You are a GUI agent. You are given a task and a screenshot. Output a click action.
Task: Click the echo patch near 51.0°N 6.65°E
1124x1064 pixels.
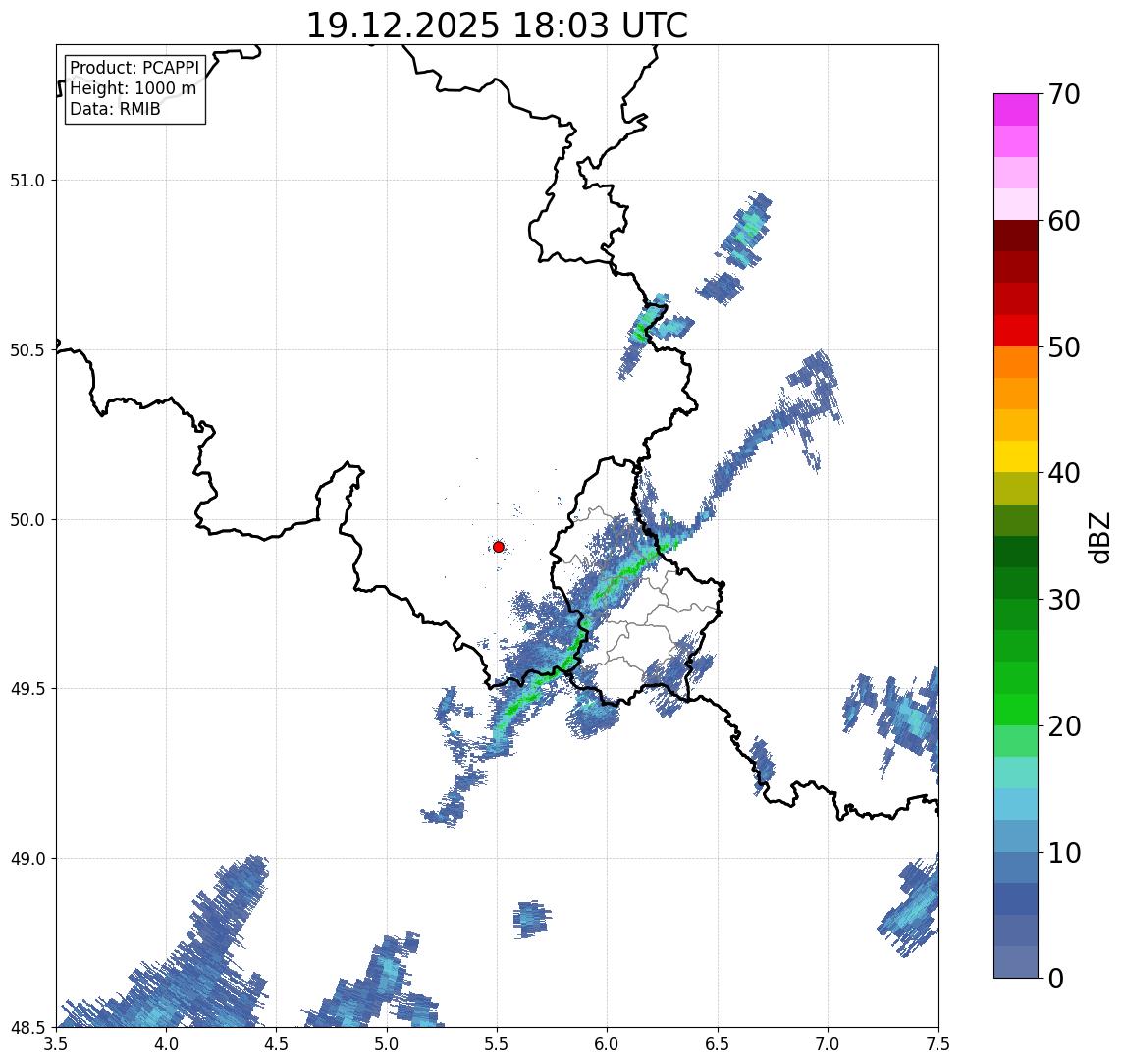pyautogui.click(x=745, y=231)
